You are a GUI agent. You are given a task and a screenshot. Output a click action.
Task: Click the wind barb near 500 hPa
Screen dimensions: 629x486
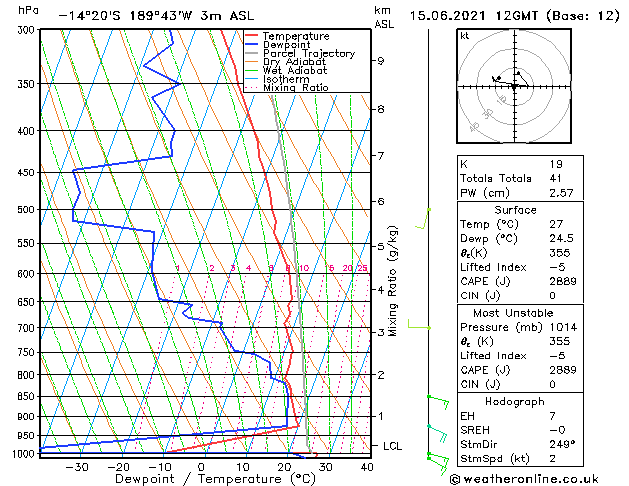pos(423,219)
